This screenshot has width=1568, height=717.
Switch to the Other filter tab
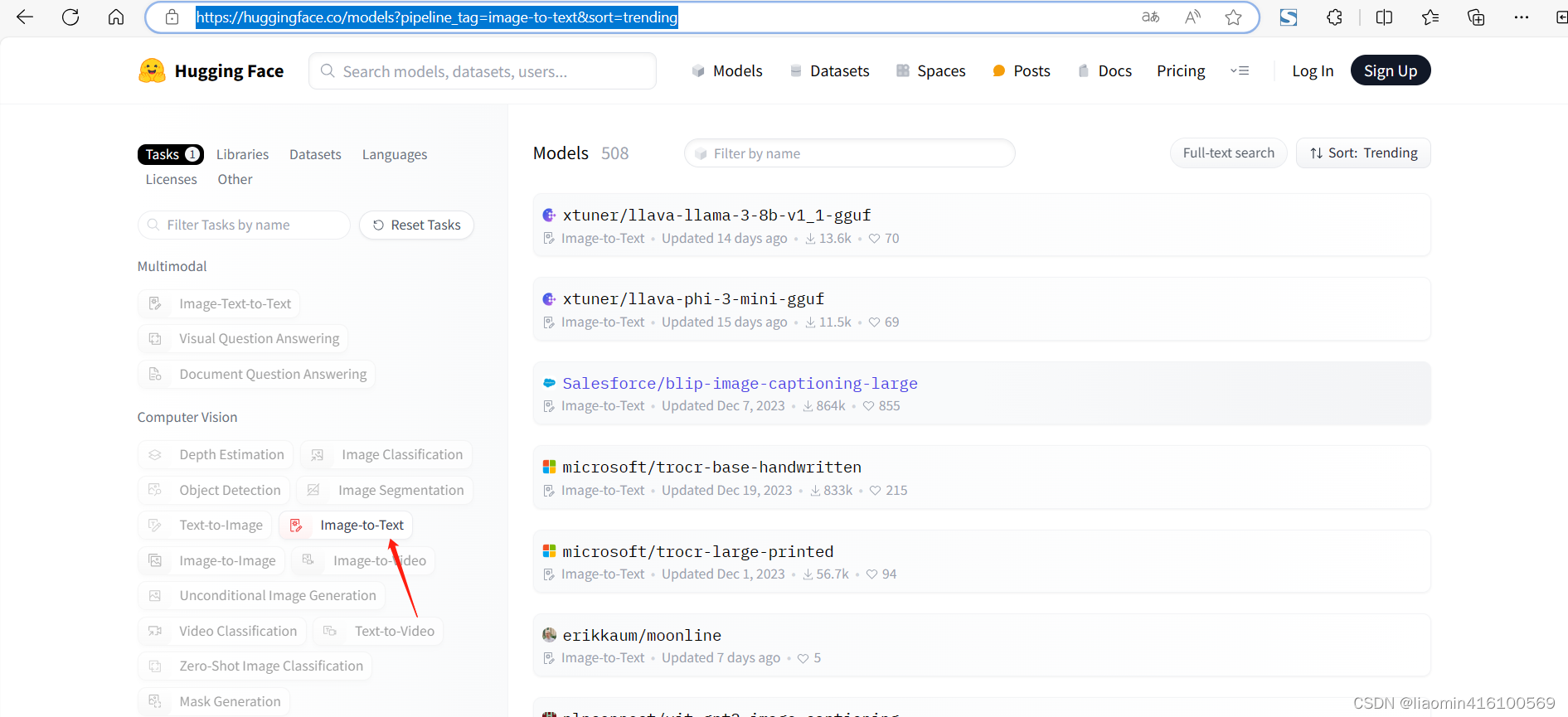tap(235, 179)
